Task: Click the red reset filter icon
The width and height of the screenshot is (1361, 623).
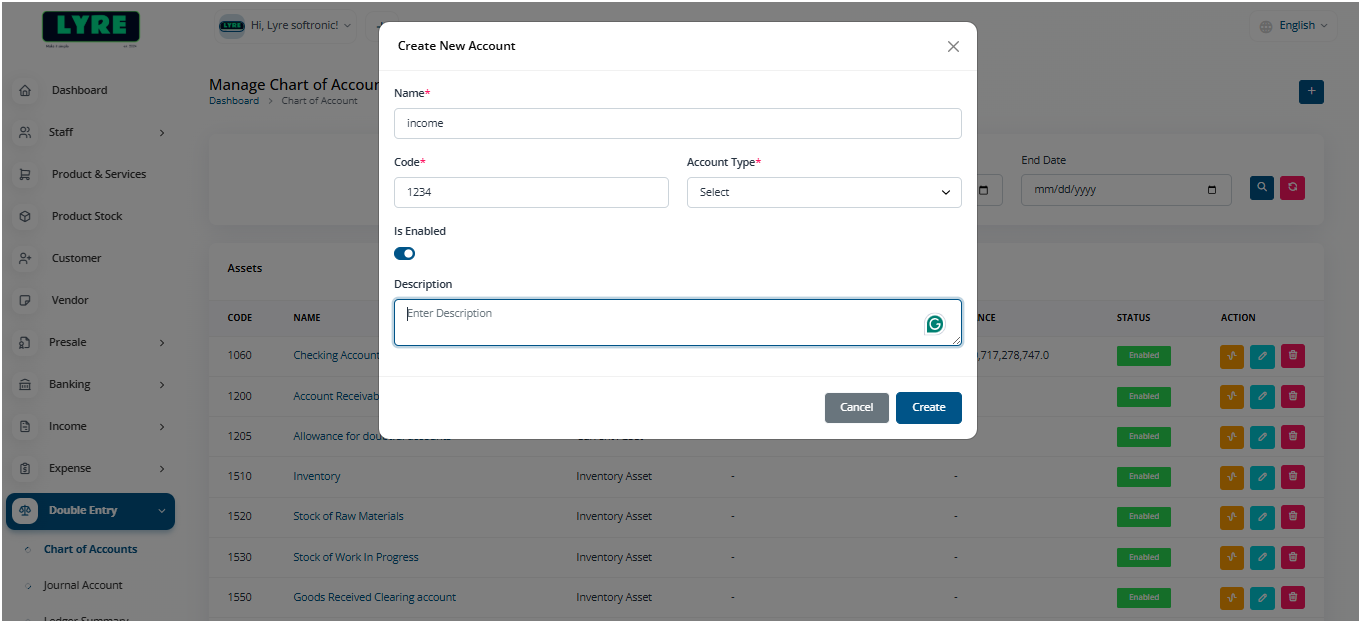Action: pos(1292,187)
